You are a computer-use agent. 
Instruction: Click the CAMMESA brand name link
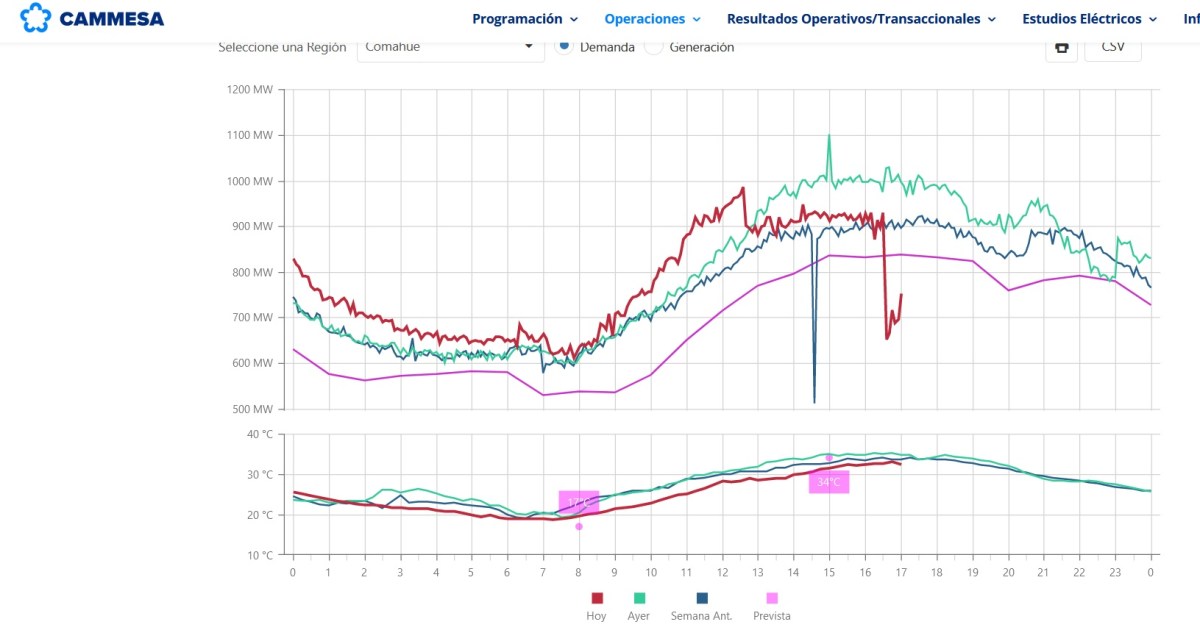tap(112, 19)
